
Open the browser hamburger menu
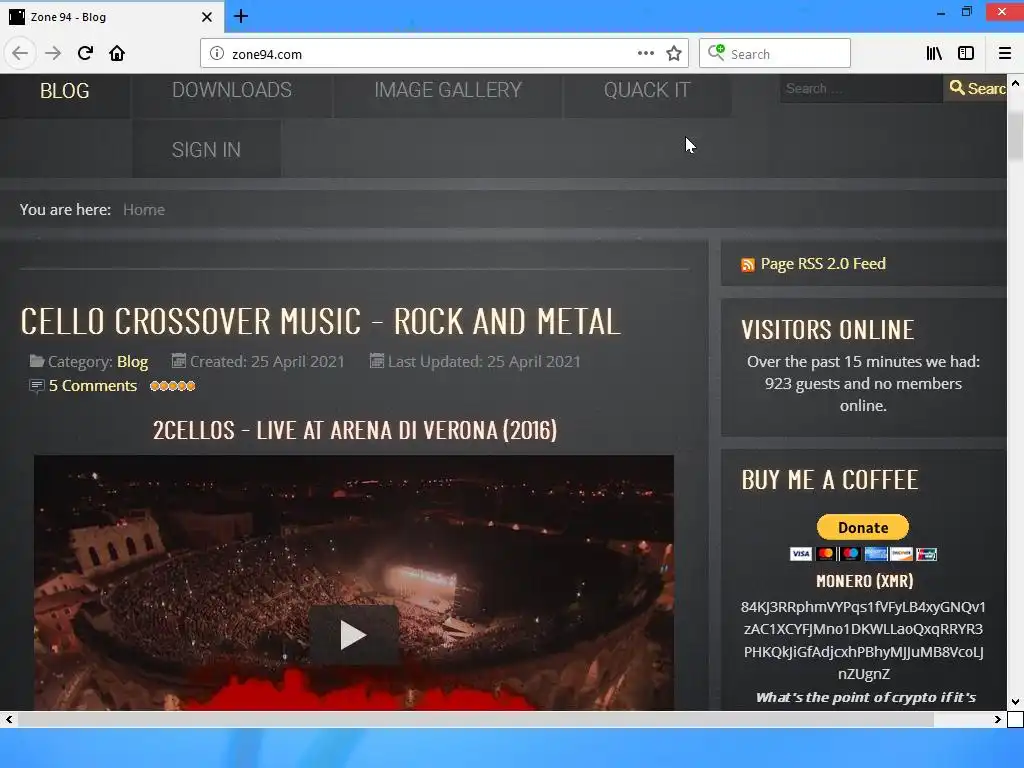[1004, 53]
